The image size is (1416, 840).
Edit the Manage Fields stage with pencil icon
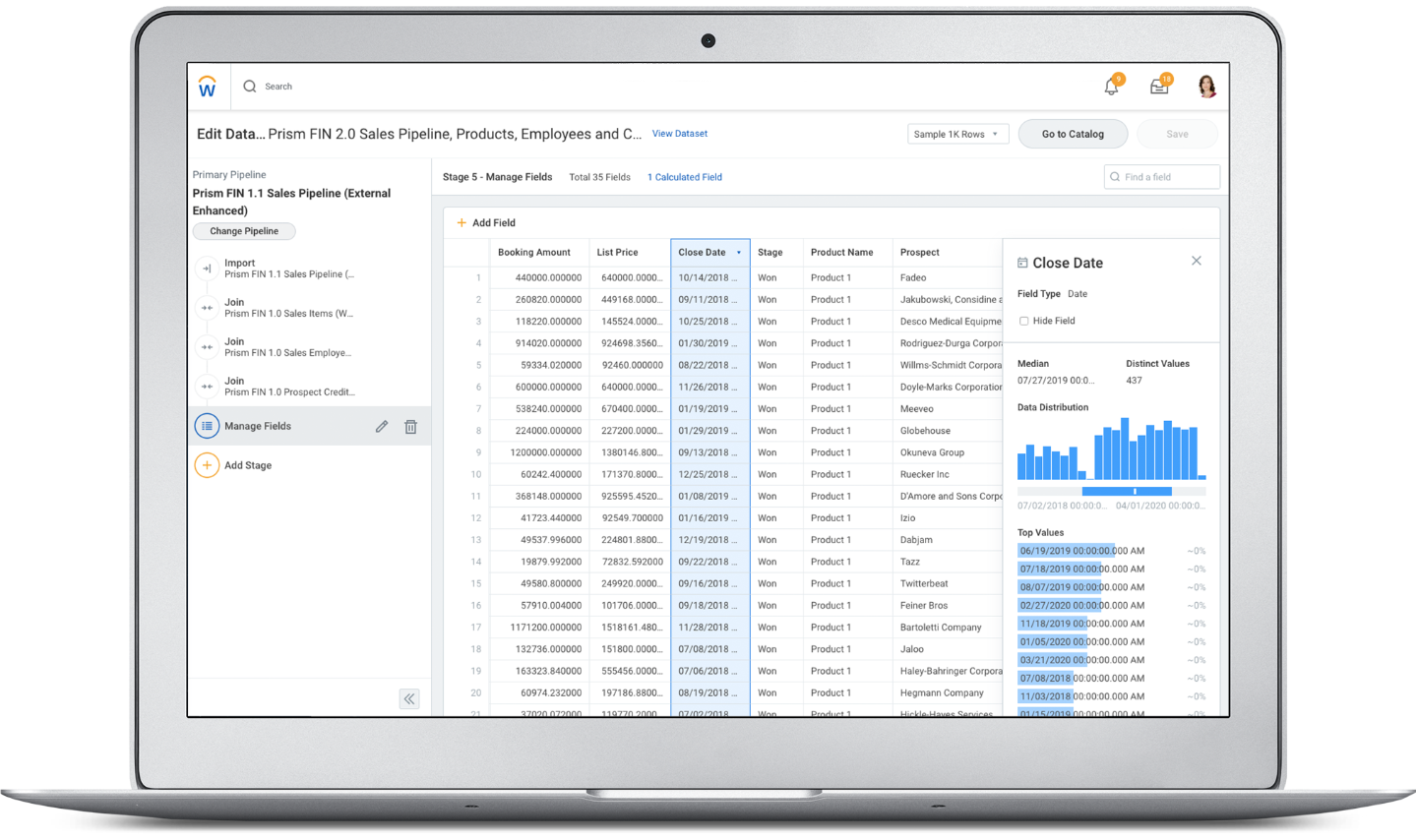382,425
